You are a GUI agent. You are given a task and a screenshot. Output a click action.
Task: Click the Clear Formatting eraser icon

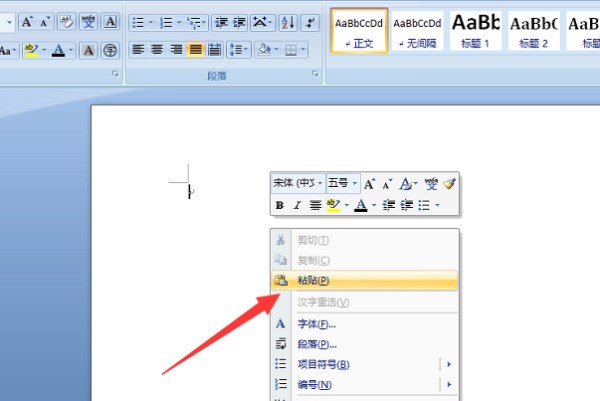pos(67,22)
